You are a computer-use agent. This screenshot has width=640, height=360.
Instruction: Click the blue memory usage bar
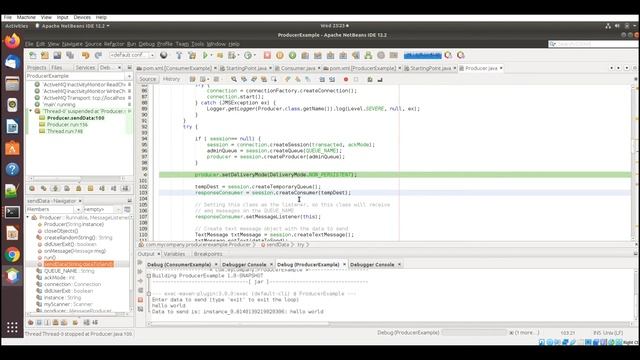click(422, 55)
